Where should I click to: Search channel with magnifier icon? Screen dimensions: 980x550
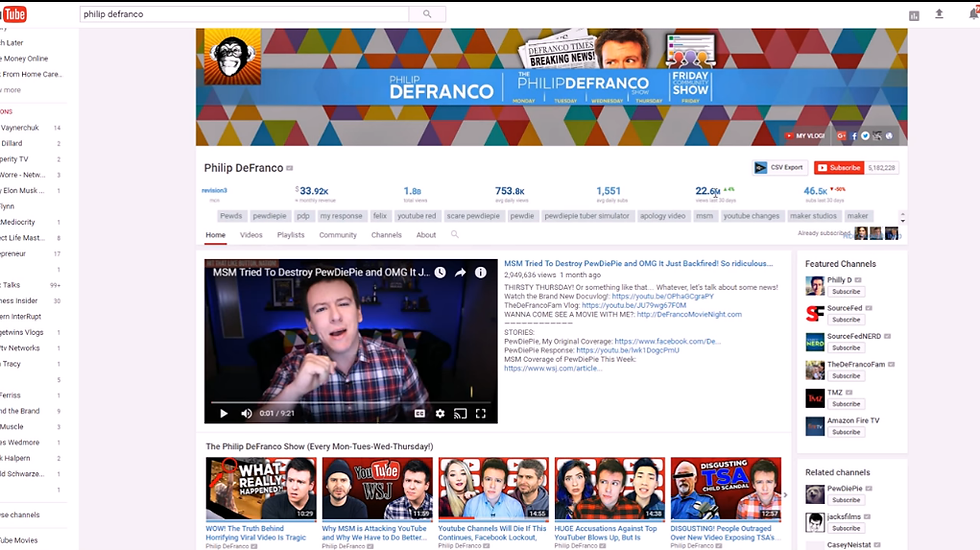pyautogui.click(x=454, y=234)
